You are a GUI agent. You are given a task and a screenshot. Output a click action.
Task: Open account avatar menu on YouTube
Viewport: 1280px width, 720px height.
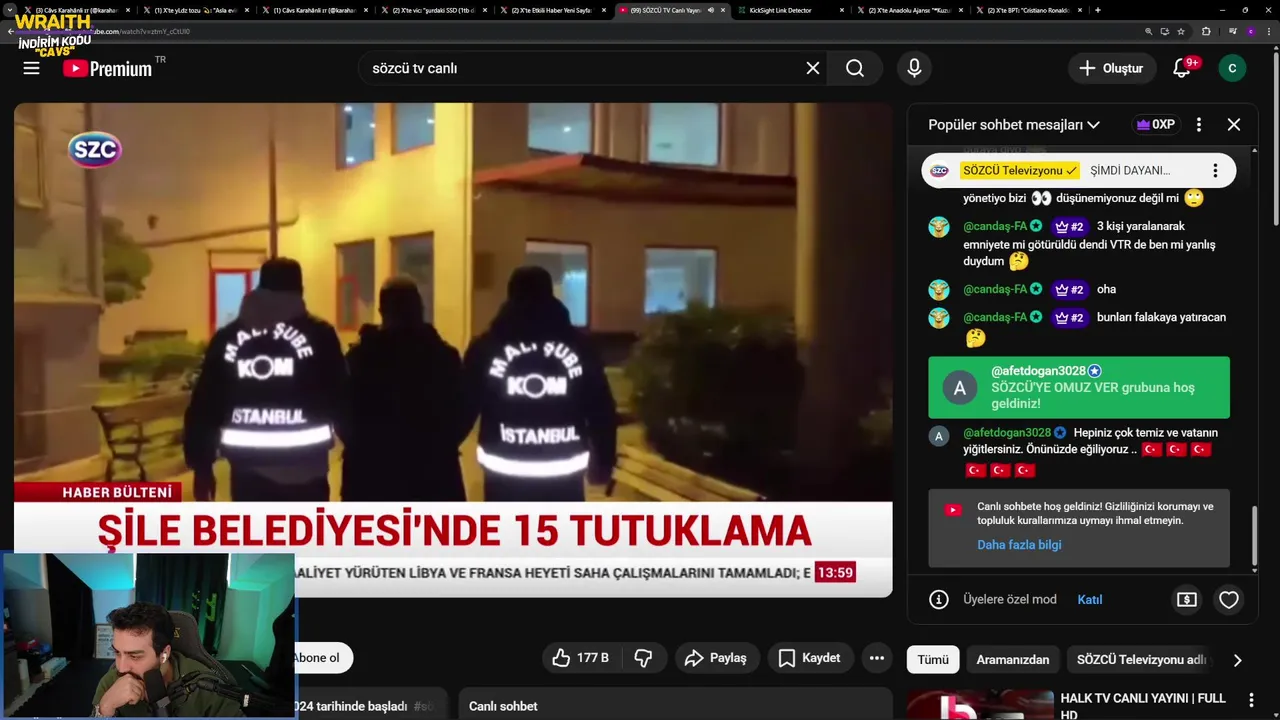1232,68
